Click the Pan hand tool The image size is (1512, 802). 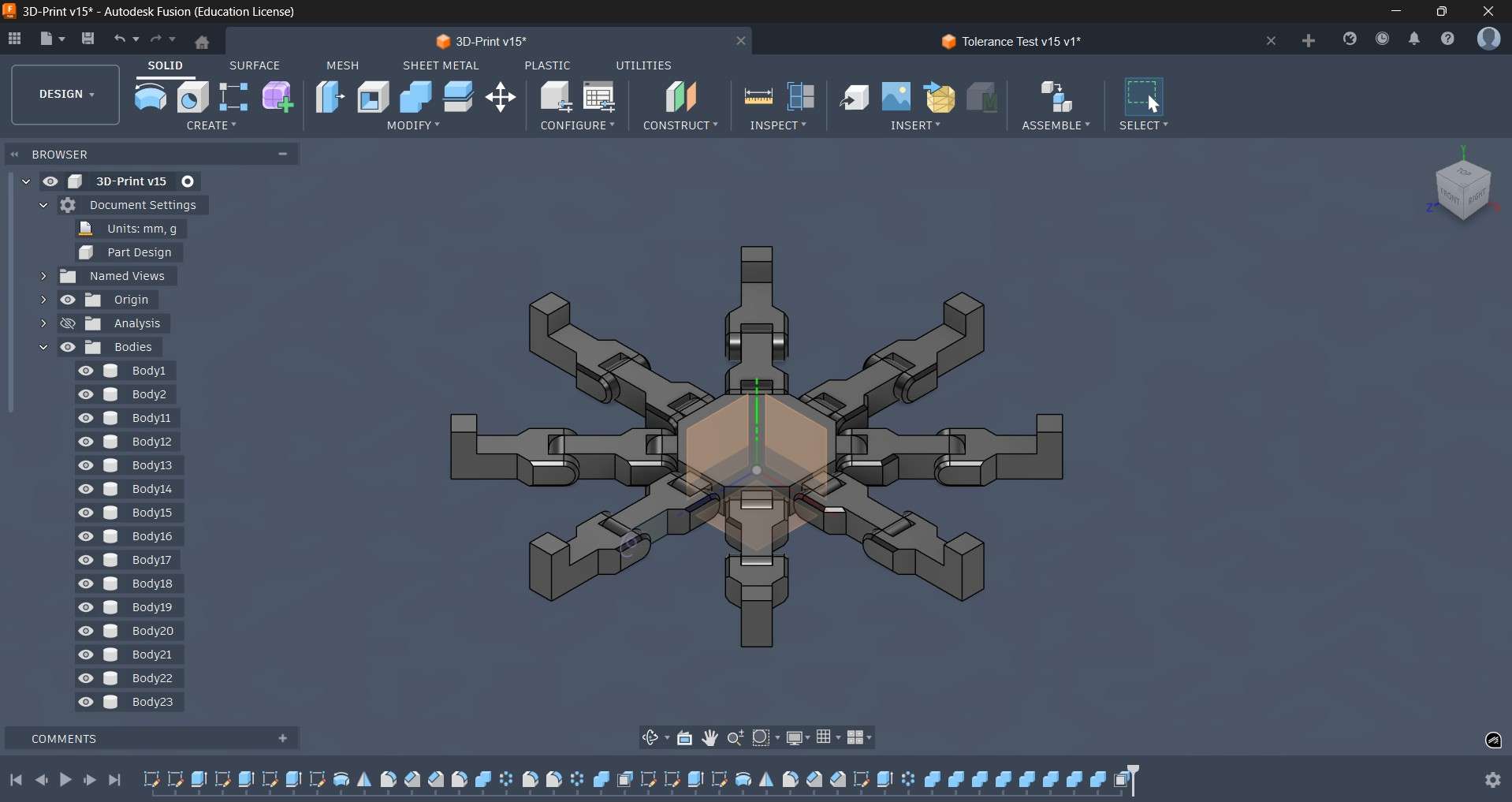711,738
